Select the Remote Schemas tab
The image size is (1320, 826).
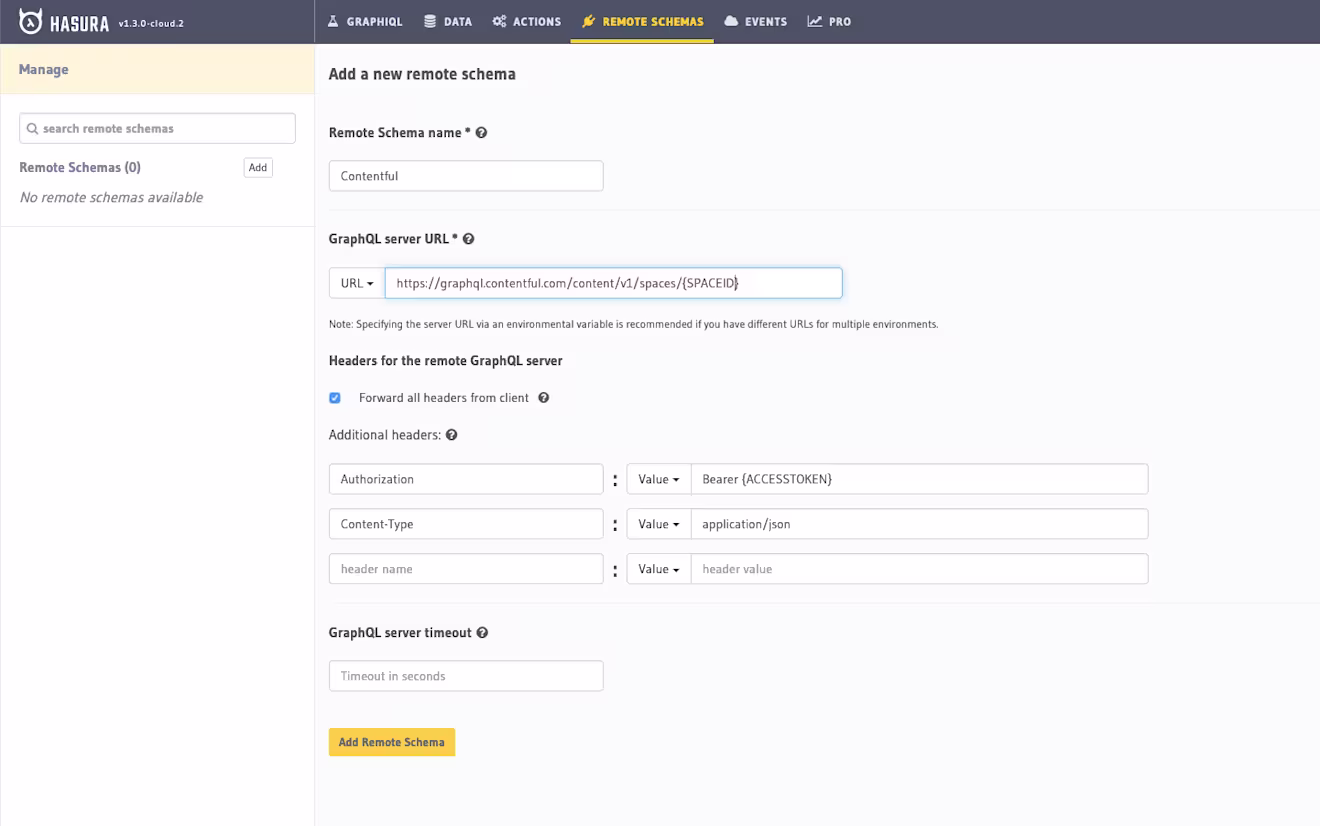[x=642, y=21]
